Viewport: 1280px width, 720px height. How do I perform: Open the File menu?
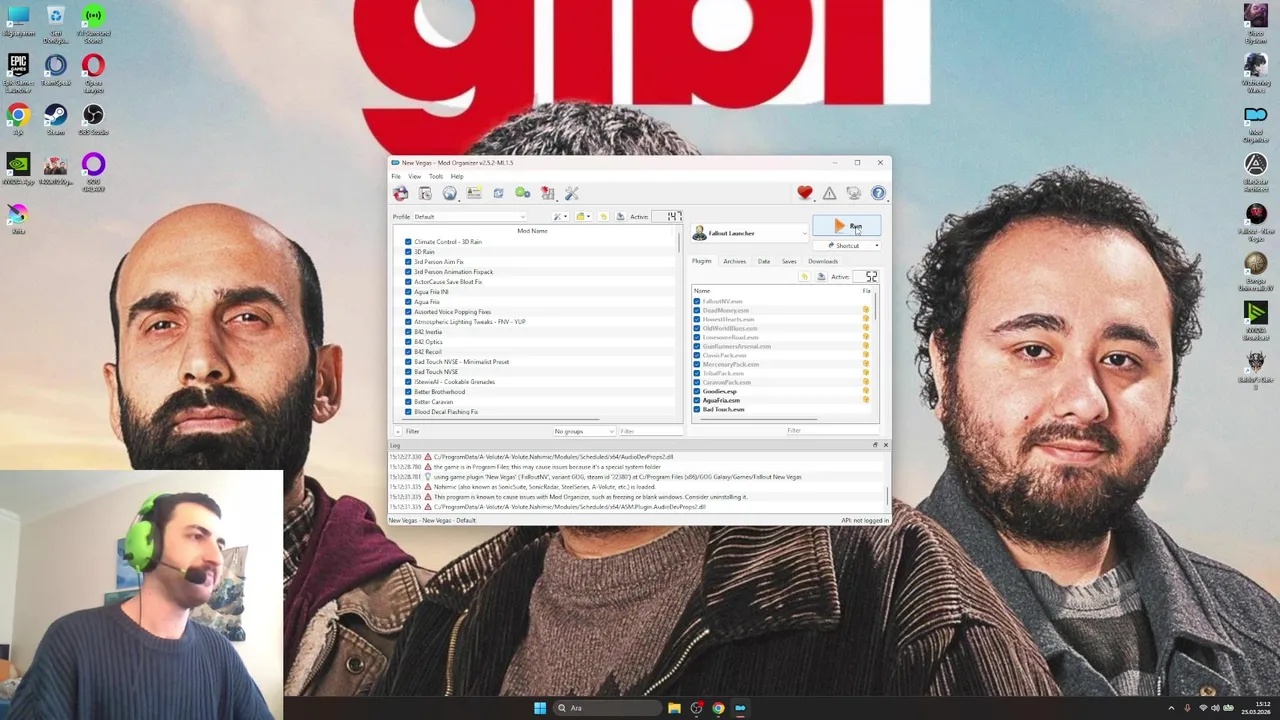pos(396,177)
